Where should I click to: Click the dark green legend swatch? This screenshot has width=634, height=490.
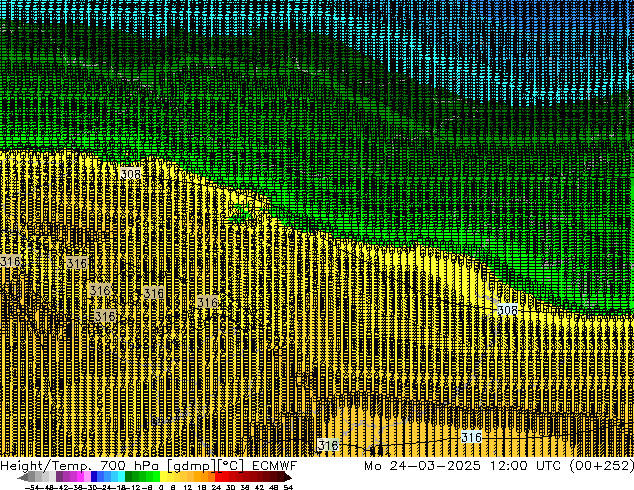pyautogui.click(x=129, y=478)
